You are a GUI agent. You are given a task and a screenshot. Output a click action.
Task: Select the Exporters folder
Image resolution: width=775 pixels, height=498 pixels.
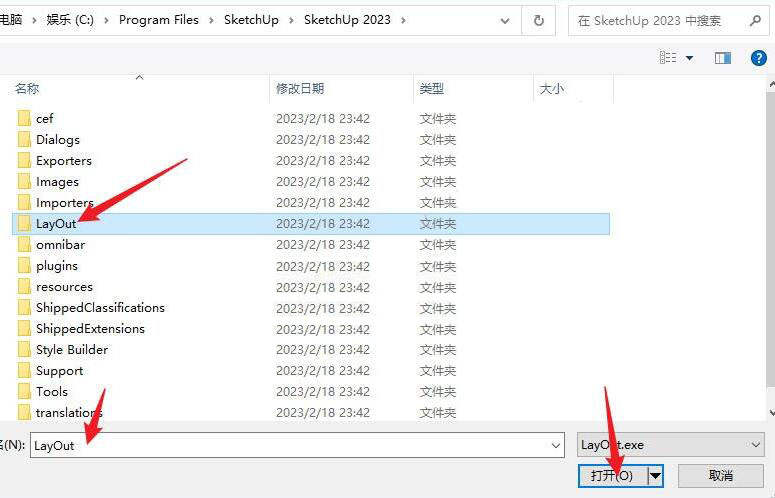(64, 161)
